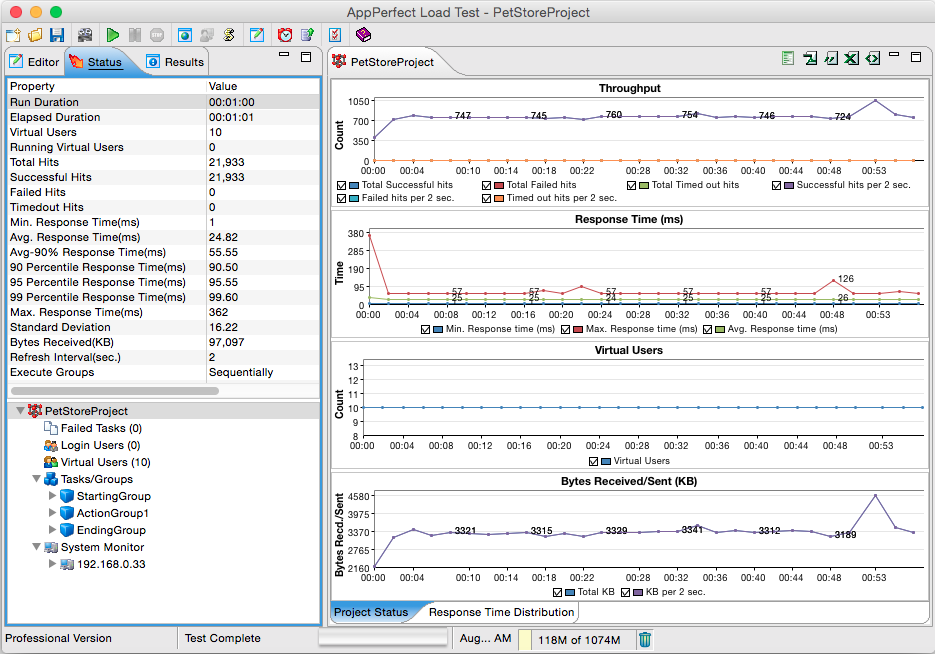Viewport: 935px width, 654px height.
Task: Minimize the left Status pane
Action: pyautogui.click(x=284, y=55)
